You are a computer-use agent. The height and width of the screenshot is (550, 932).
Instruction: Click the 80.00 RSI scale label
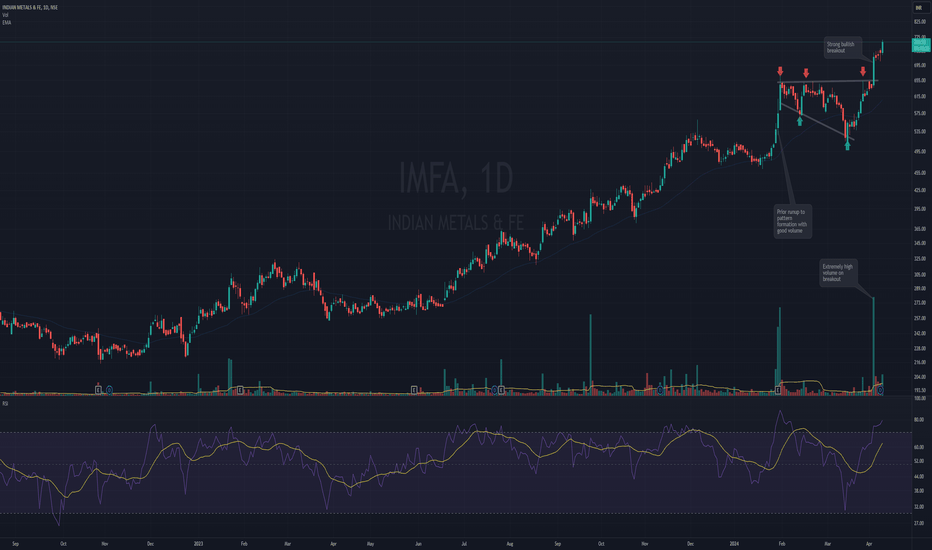pyautogui.click(x=919, y=419)
